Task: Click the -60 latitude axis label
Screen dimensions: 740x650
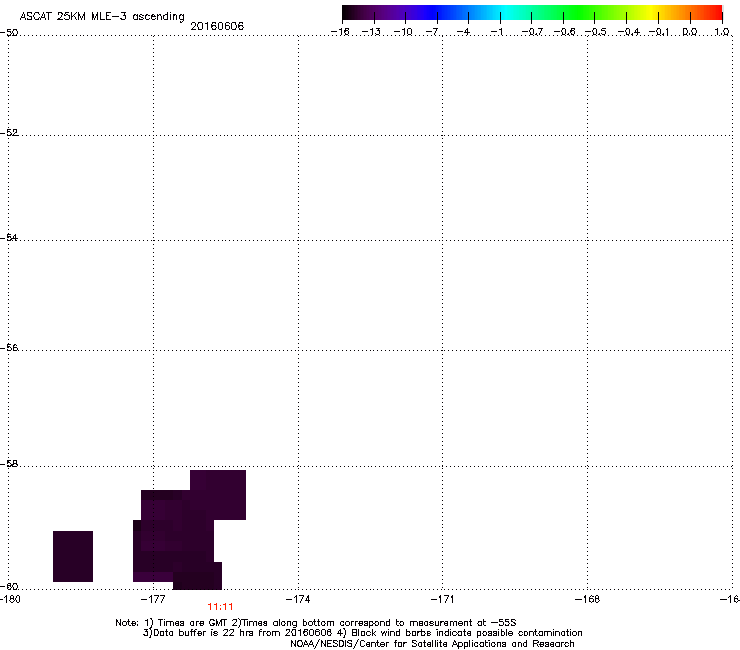Action: [9, 586]
